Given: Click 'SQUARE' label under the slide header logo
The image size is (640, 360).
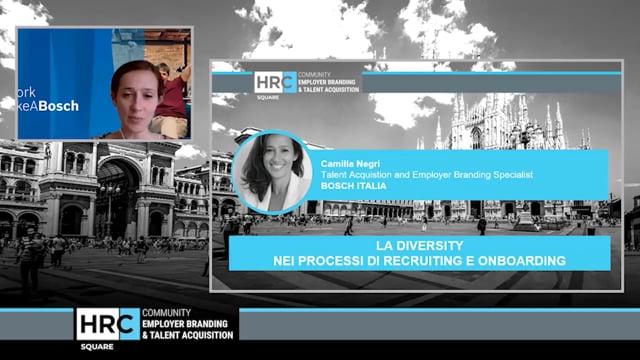Looking at the screenshot, I should pos(268,98).
